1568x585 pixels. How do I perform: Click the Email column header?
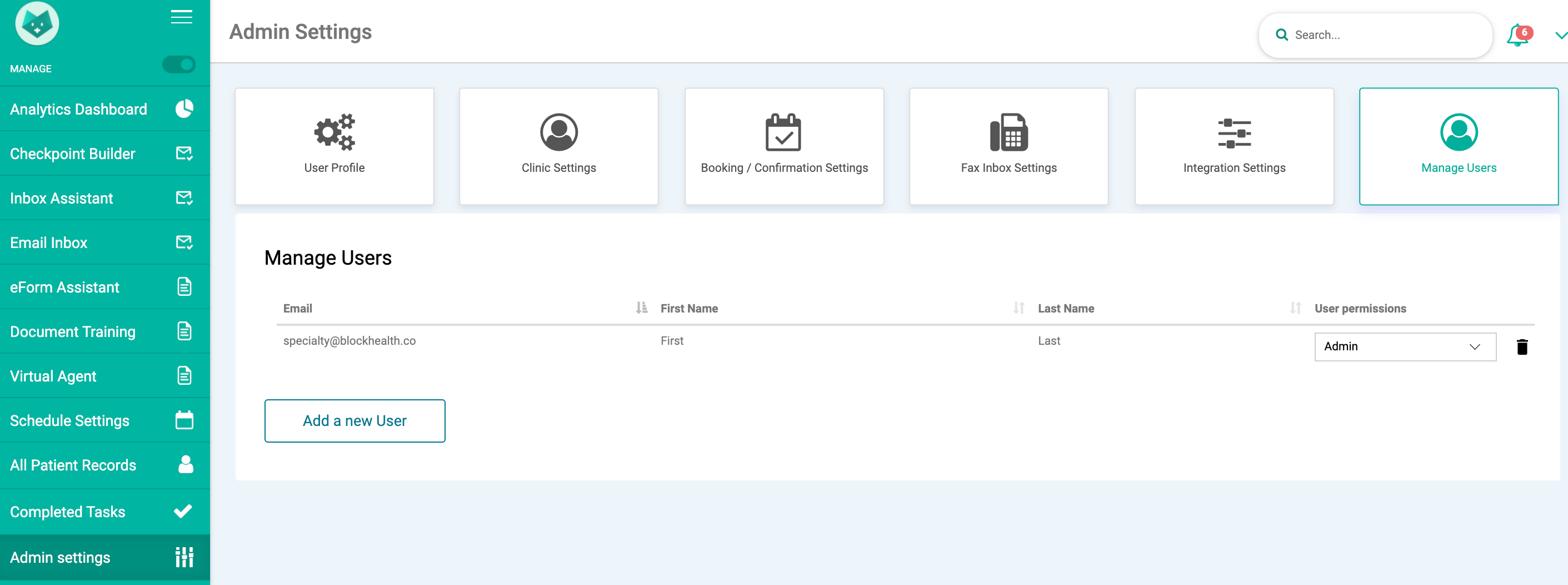click(x=298, y=308)
